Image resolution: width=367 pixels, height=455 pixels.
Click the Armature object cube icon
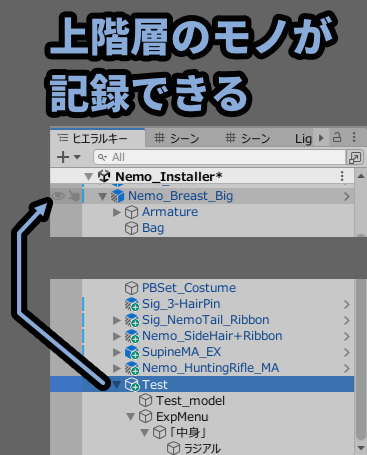pyautogui.click(x=131, y=212)
